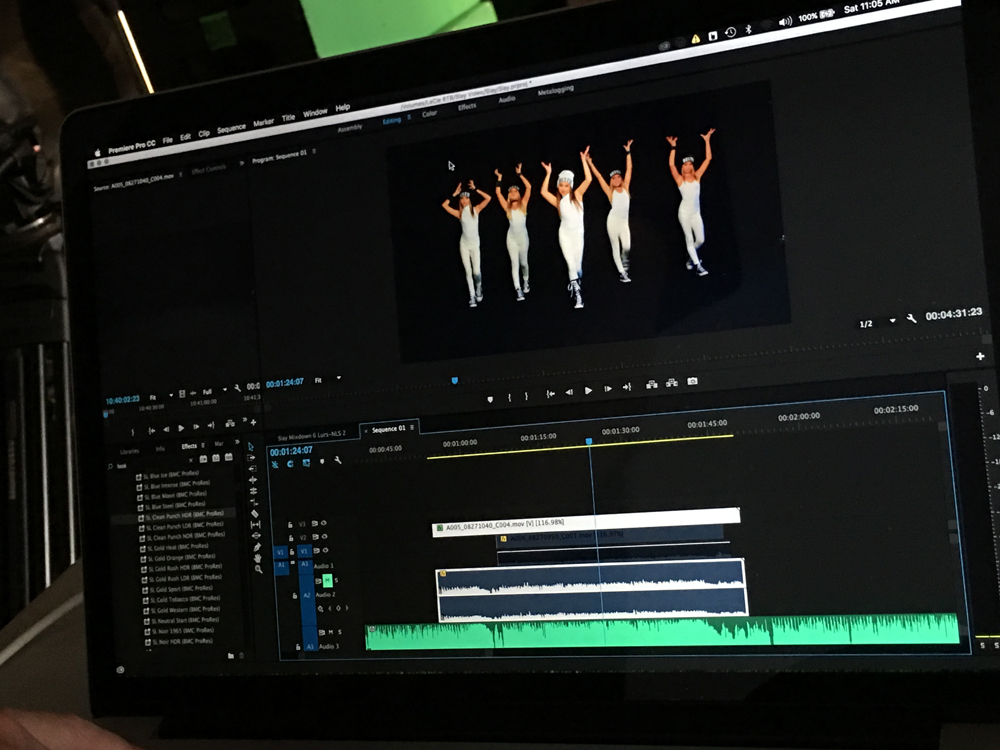Viewport: 1000px width, 750px height.
Task: Toggle lock on the V3 track
Action: [x=290, y=525]
